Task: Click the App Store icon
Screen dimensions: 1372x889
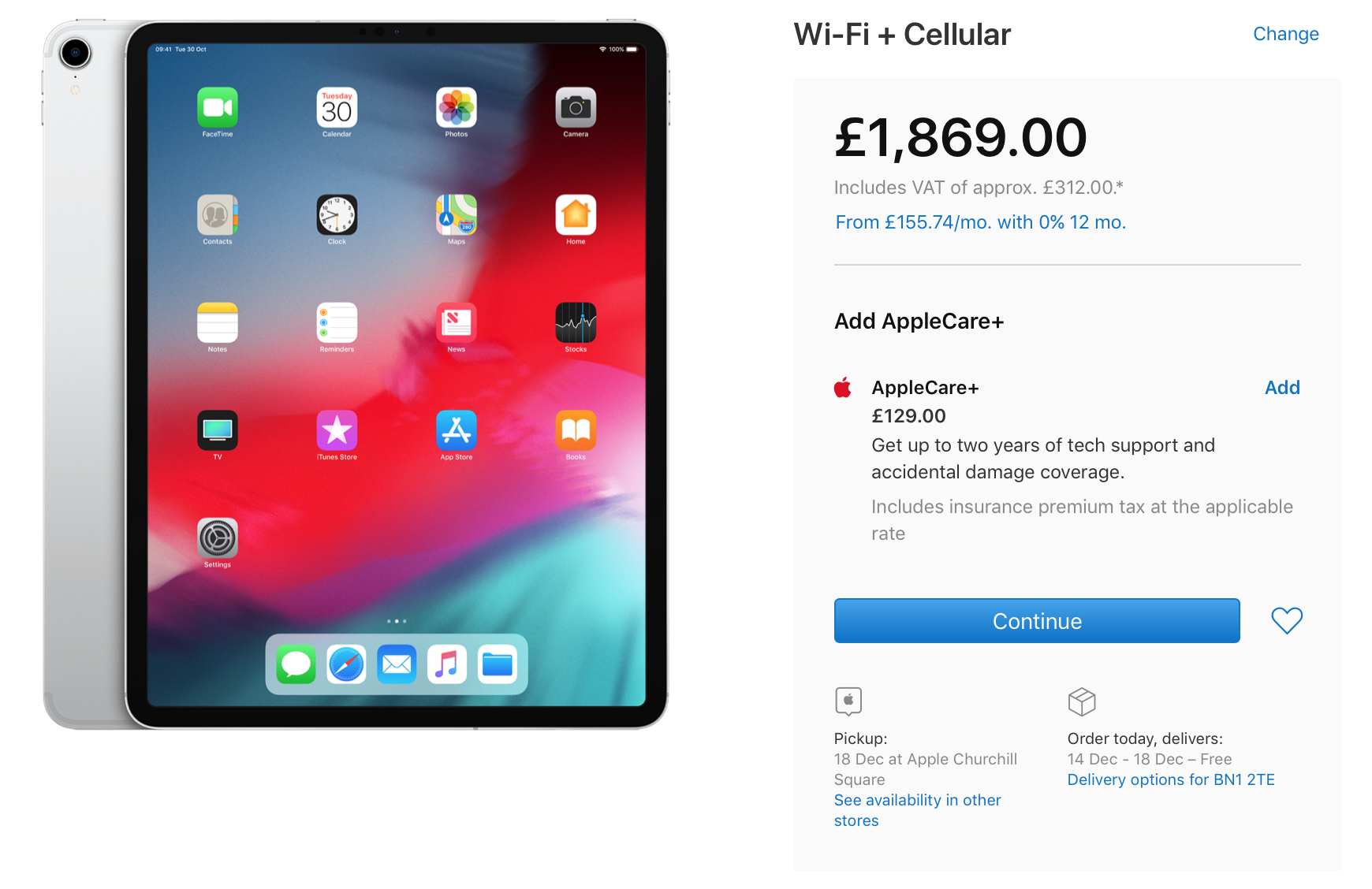Action: [457, 430]
